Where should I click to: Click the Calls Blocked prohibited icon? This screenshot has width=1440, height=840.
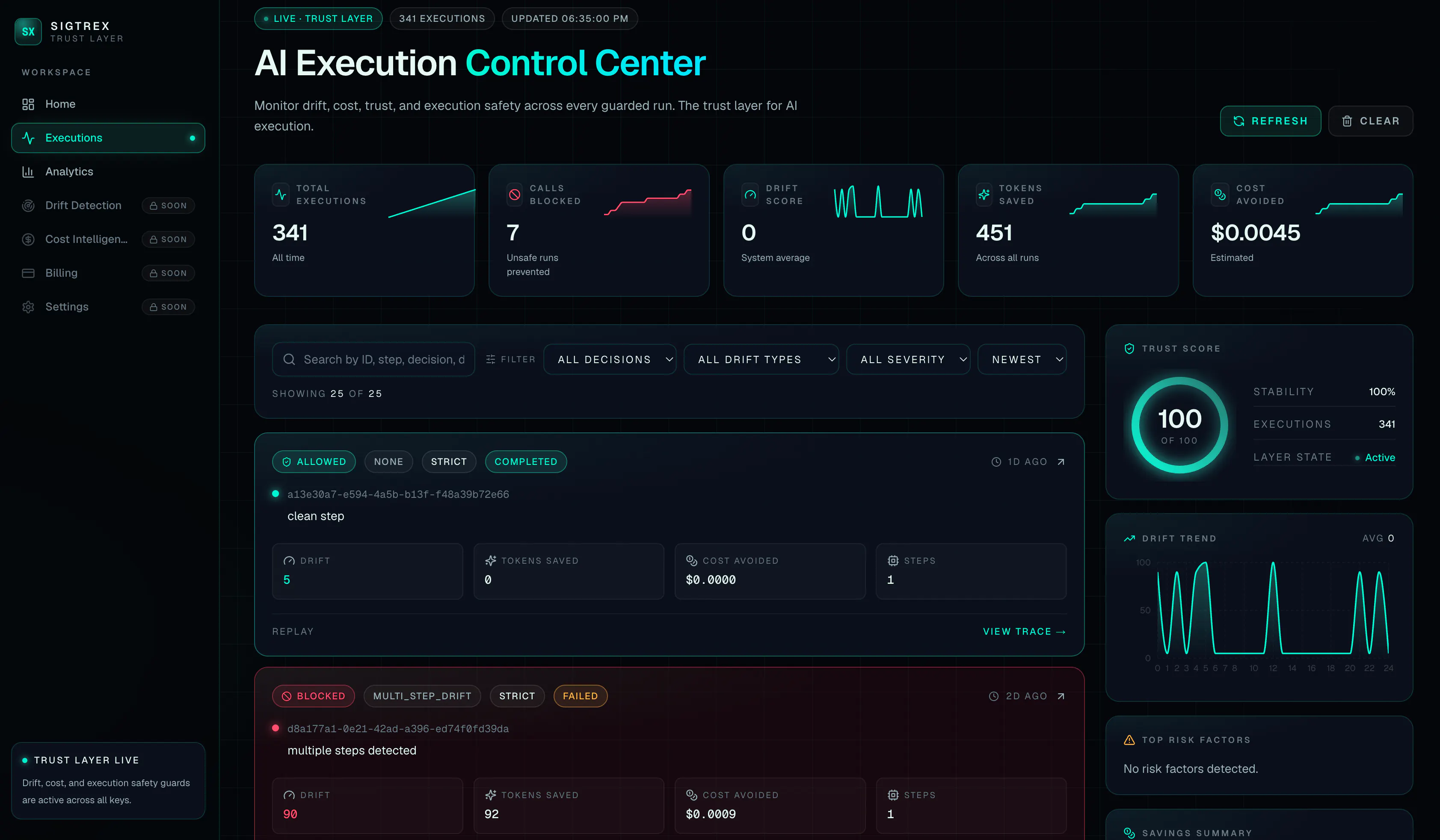(x=515, y=194)
